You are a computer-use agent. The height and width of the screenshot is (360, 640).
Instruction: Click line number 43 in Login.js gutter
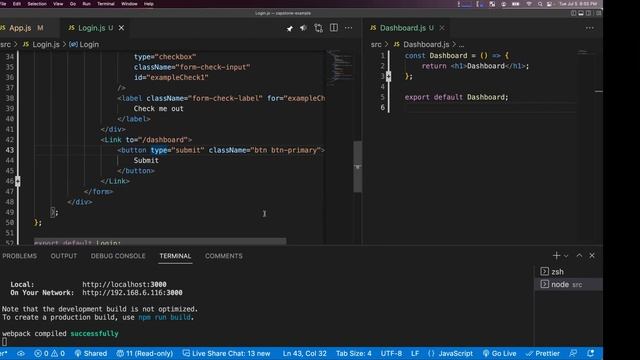(9, 150)
